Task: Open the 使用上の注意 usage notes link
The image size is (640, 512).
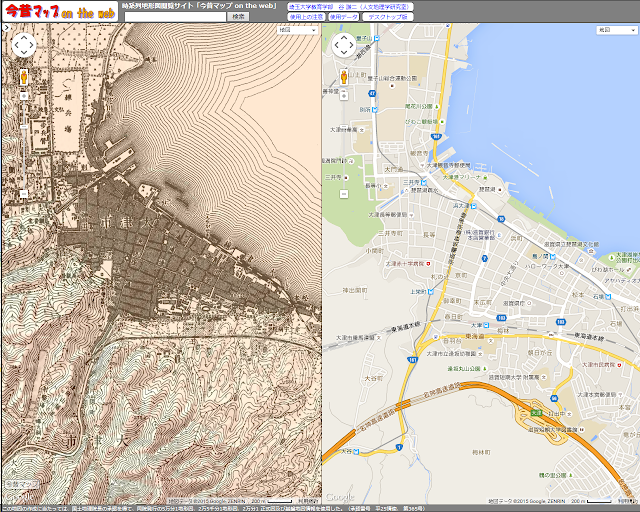Action: pyautogui.click(x=307, y=17)
